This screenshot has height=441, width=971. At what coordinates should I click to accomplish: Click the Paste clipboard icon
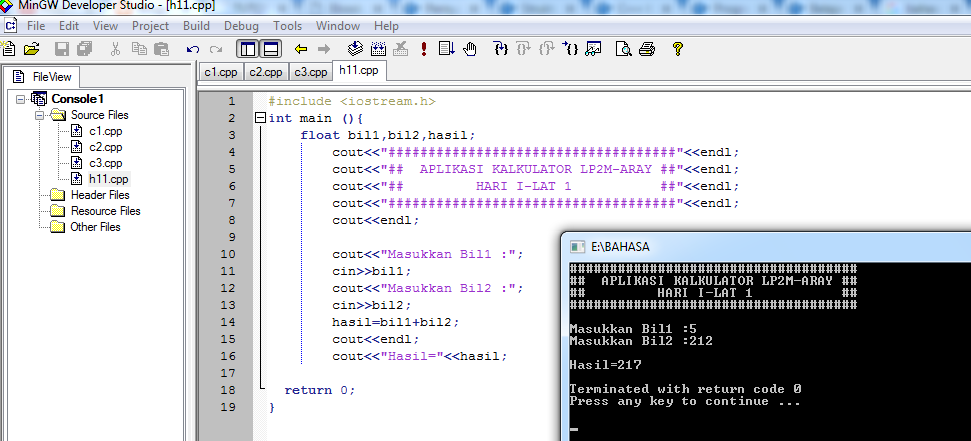(x=162, y=49)
